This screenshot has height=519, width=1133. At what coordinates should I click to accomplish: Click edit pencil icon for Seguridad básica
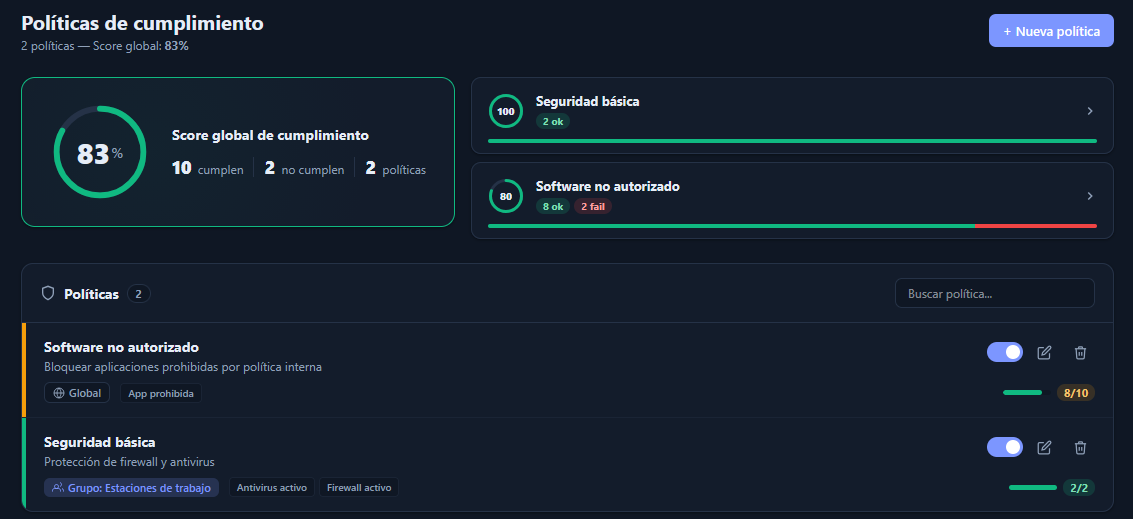pyautogui.click(x=1044, y=447)
